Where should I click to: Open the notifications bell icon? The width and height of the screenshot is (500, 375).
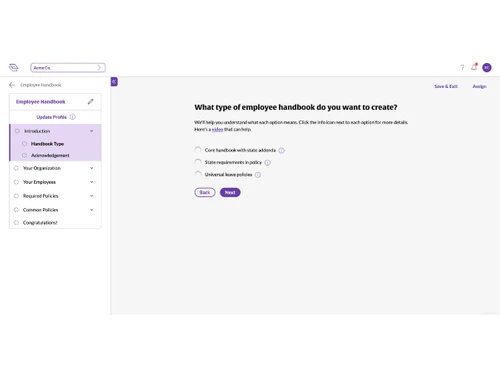(474, 67)
